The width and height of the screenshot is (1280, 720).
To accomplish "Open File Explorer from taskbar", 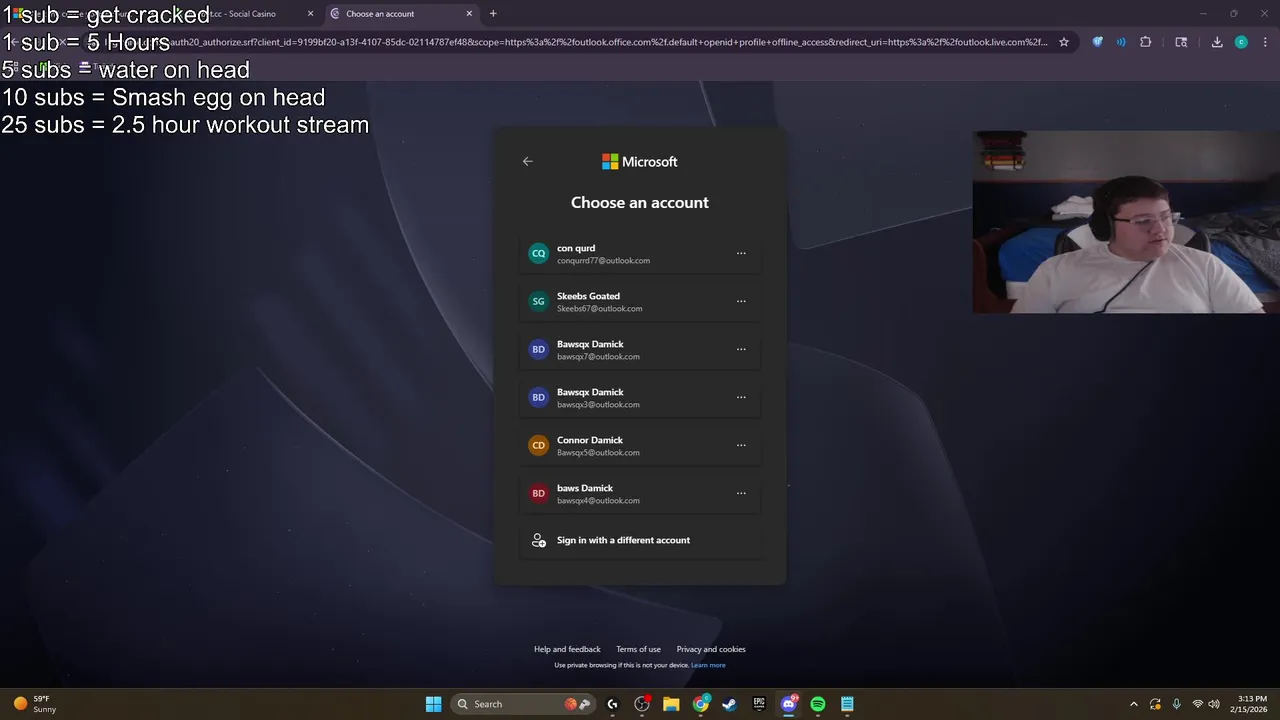I will (x=671, y=704).
